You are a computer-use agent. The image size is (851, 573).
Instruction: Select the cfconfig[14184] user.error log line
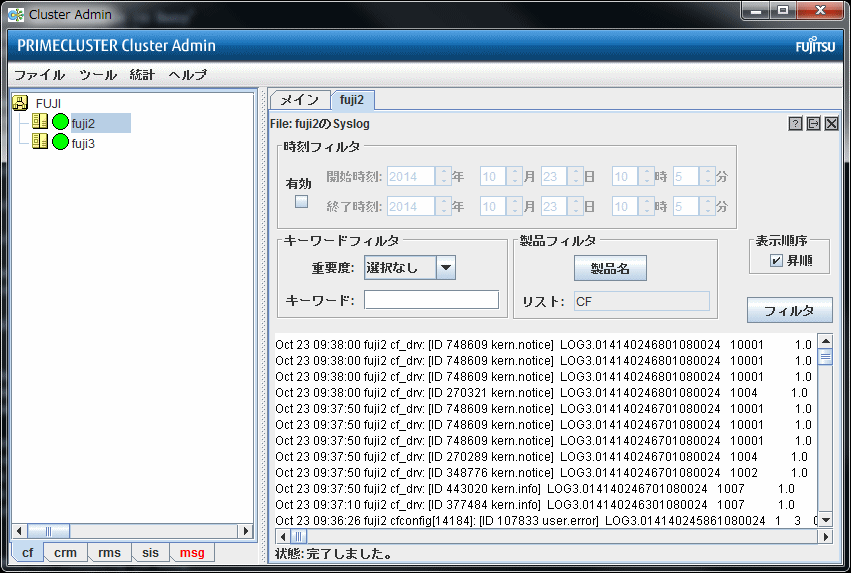click(545, 520)
